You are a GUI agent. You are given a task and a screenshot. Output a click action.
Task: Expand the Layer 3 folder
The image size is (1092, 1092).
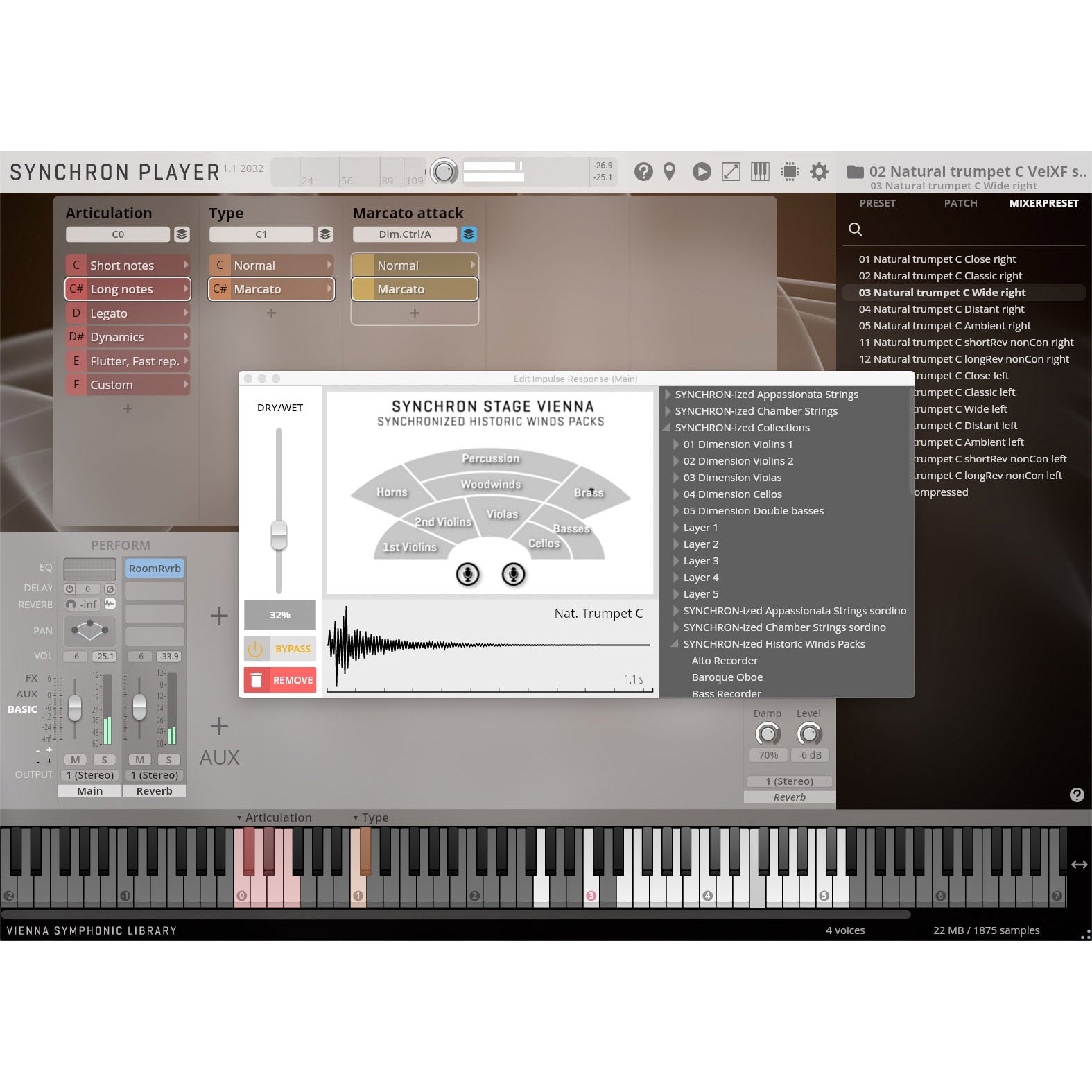pyautogui.click(x=677, y=561)
